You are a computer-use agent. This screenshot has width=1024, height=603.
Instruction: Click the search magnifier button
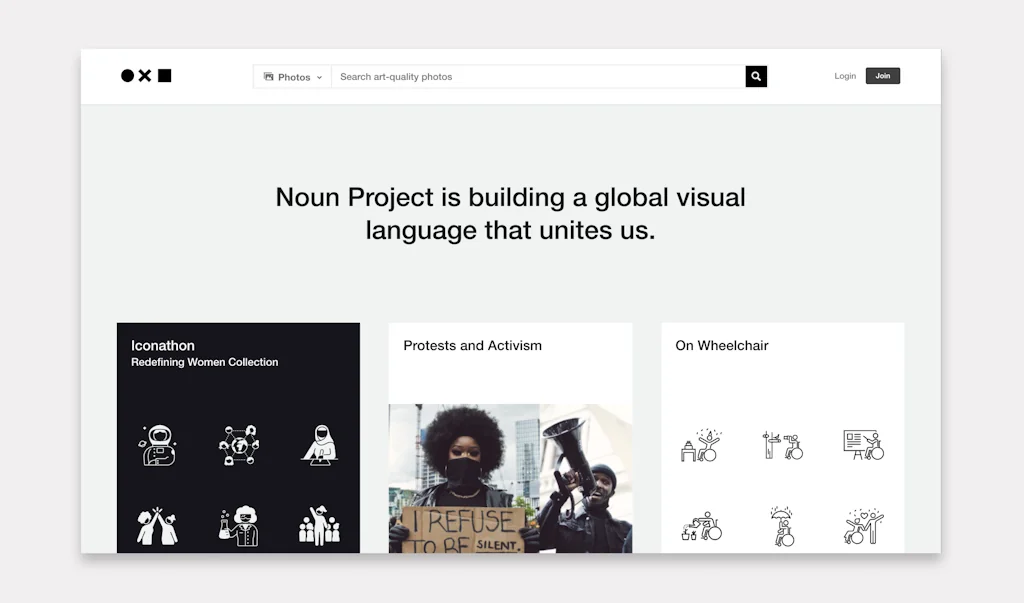point(755,76)
